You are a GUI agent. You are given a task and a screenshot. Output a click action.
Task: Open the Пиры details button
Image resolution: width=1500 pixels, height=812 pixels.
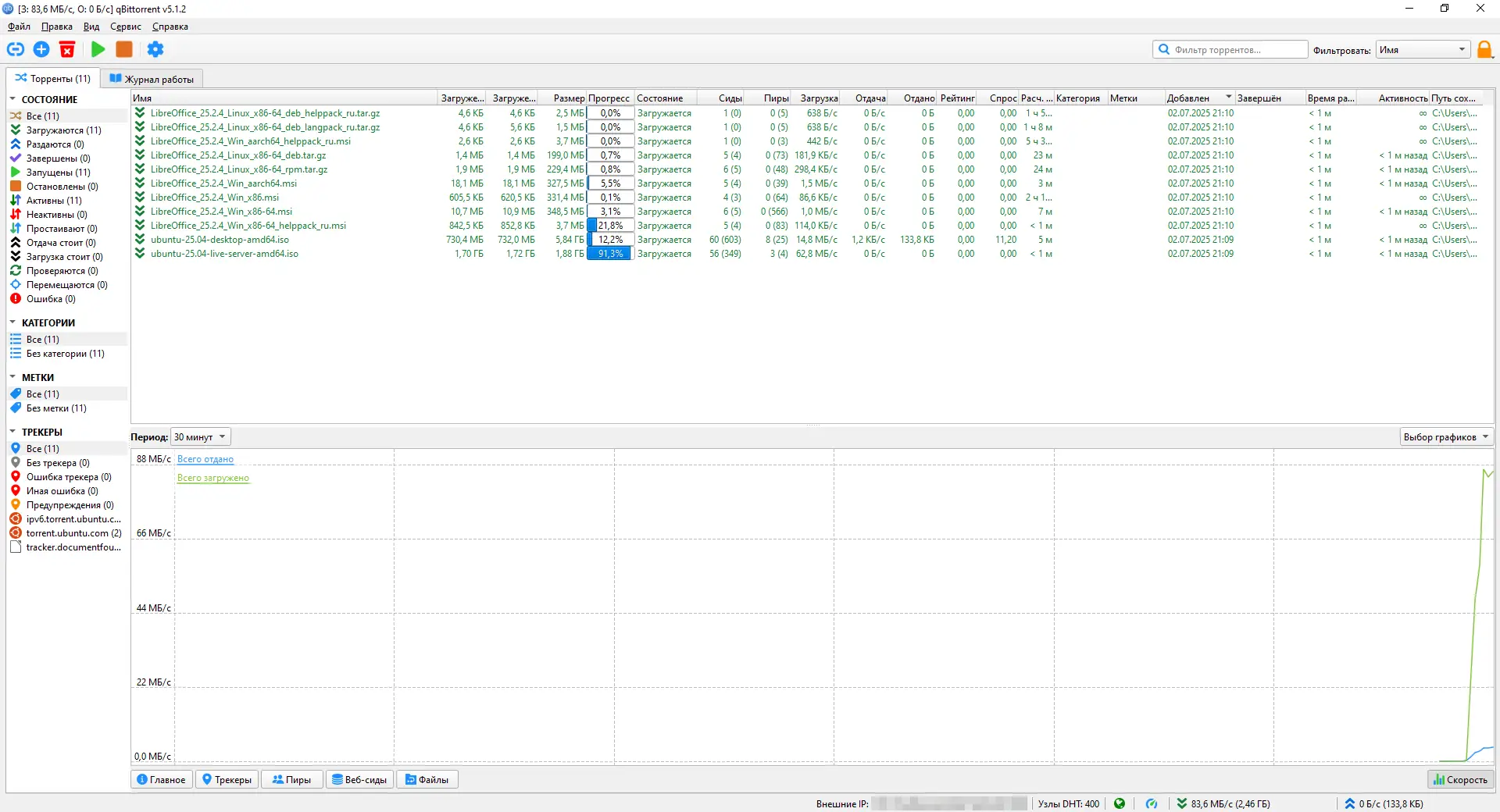click(291, 779)
